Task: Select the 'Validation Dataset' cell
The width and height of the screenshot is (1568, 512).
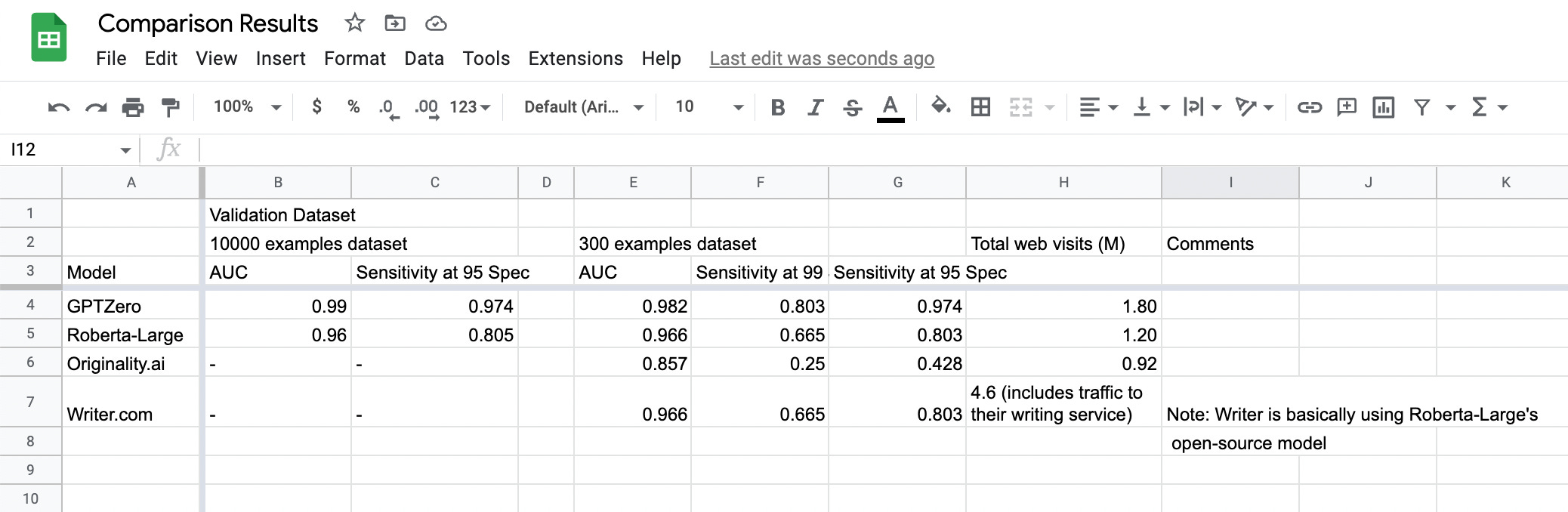Action: [278, 214]
